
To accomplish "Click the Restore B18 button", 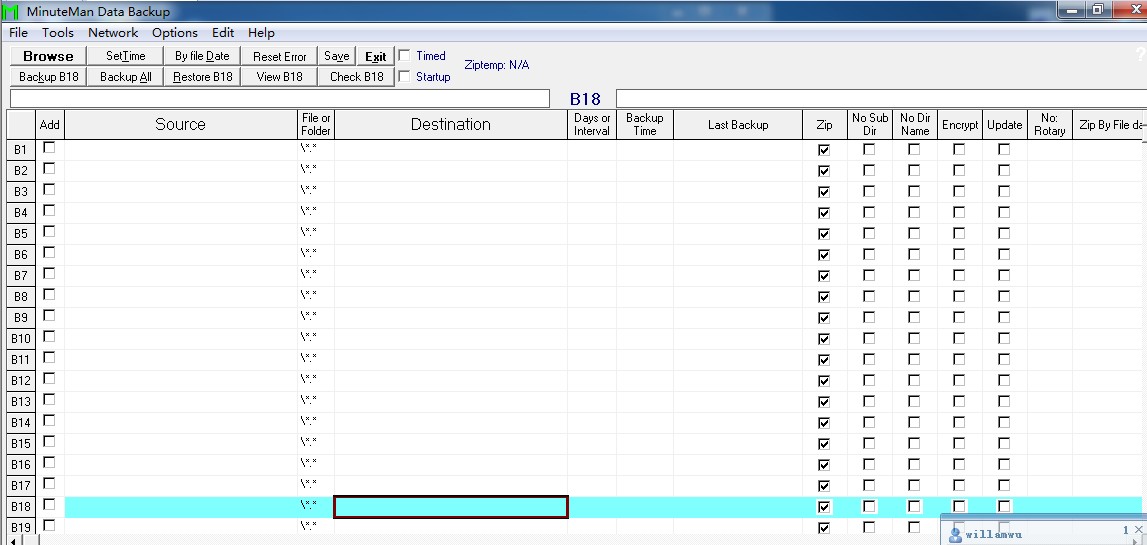I will point(202,77).
